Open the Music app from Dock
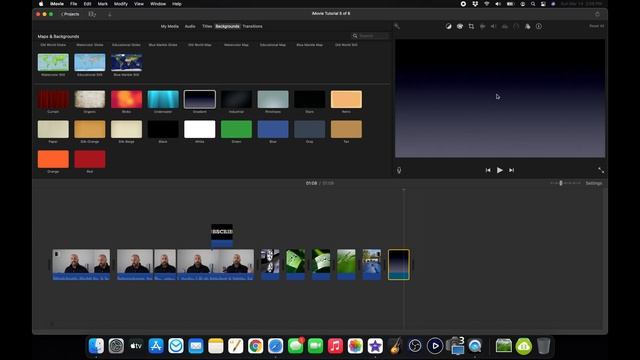Image resolution: width=640 pixels, height=360 pixels. coord(335,346)
